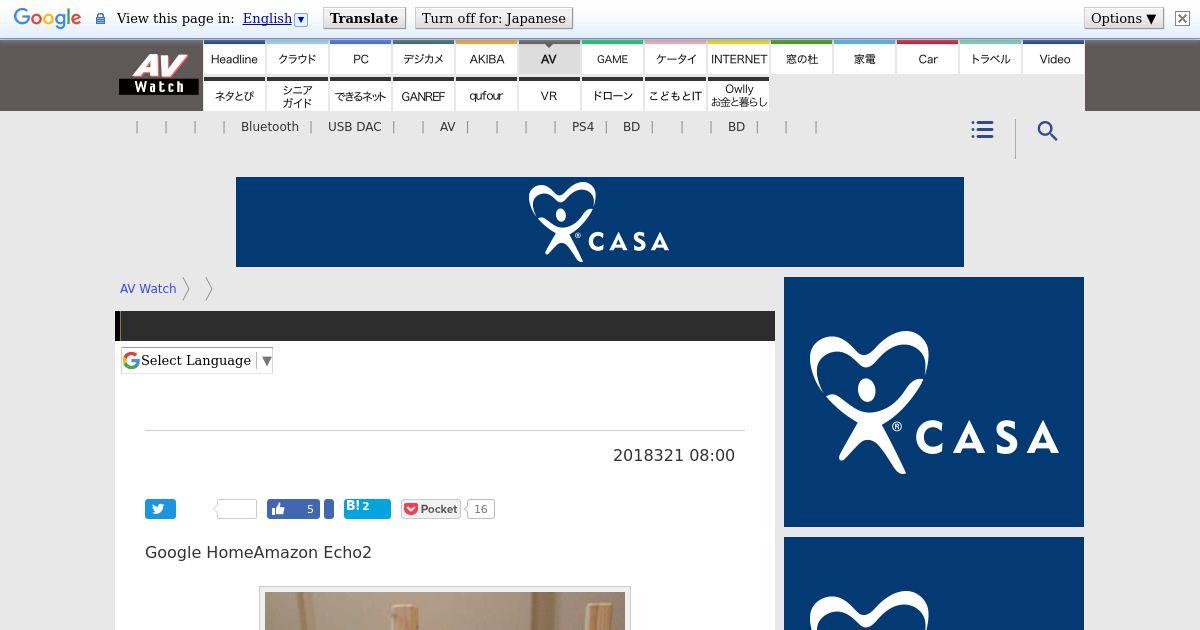Click the CASA top banner advertisement
This screenshot has height=630, width=1200.
point(600,222)
